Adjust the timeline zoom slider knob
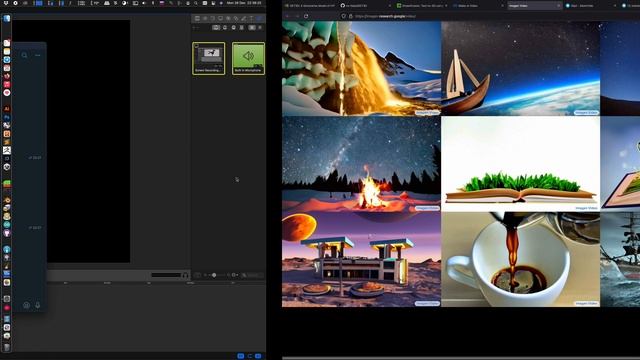This screenshot has height=360, width=640. [x=214, y=275]
